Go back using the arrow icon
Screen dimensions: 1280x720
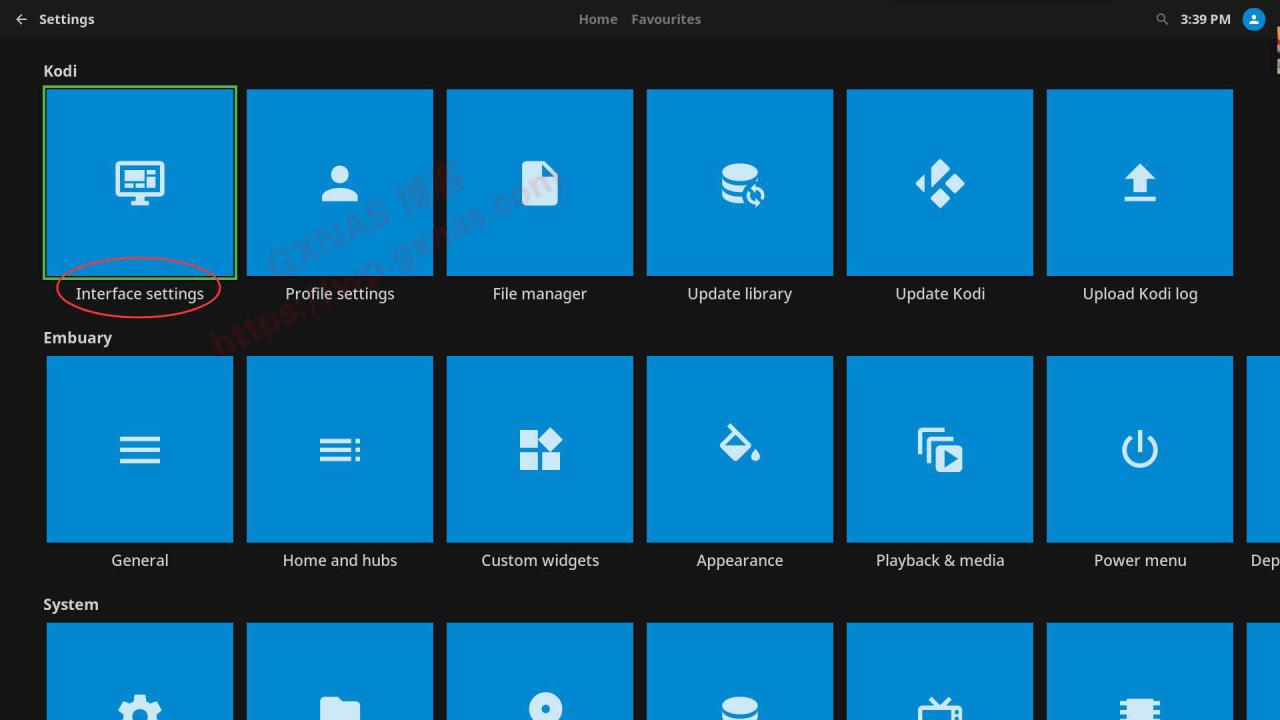21,19
